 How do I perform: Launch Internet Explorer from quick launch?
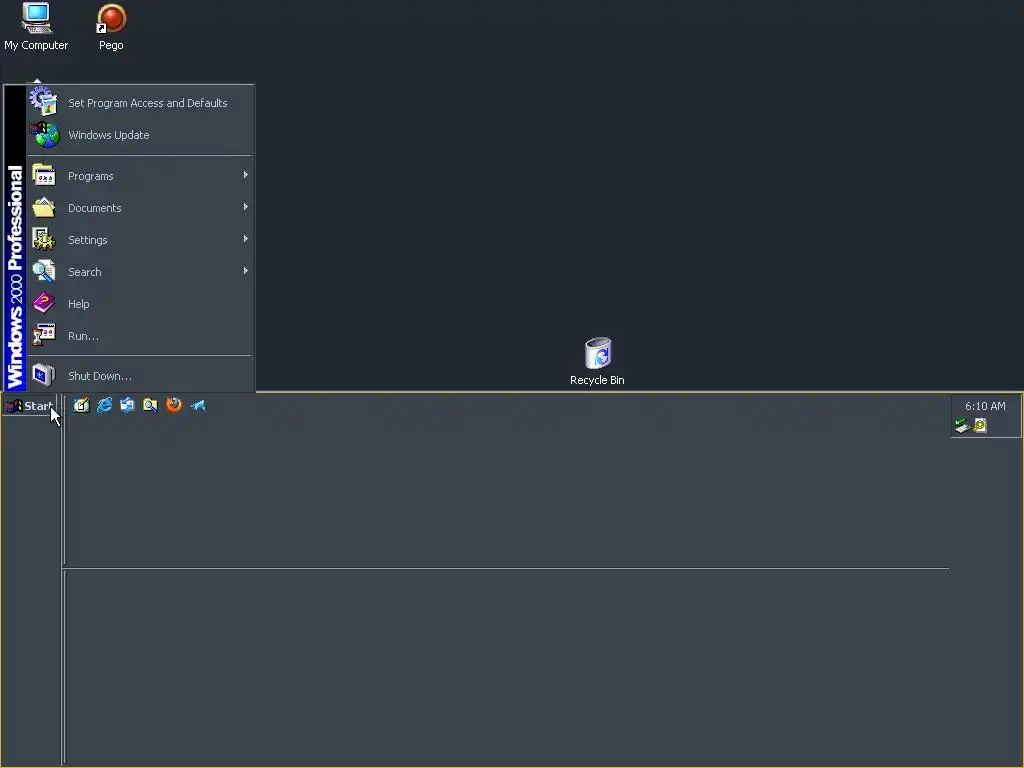104,406
